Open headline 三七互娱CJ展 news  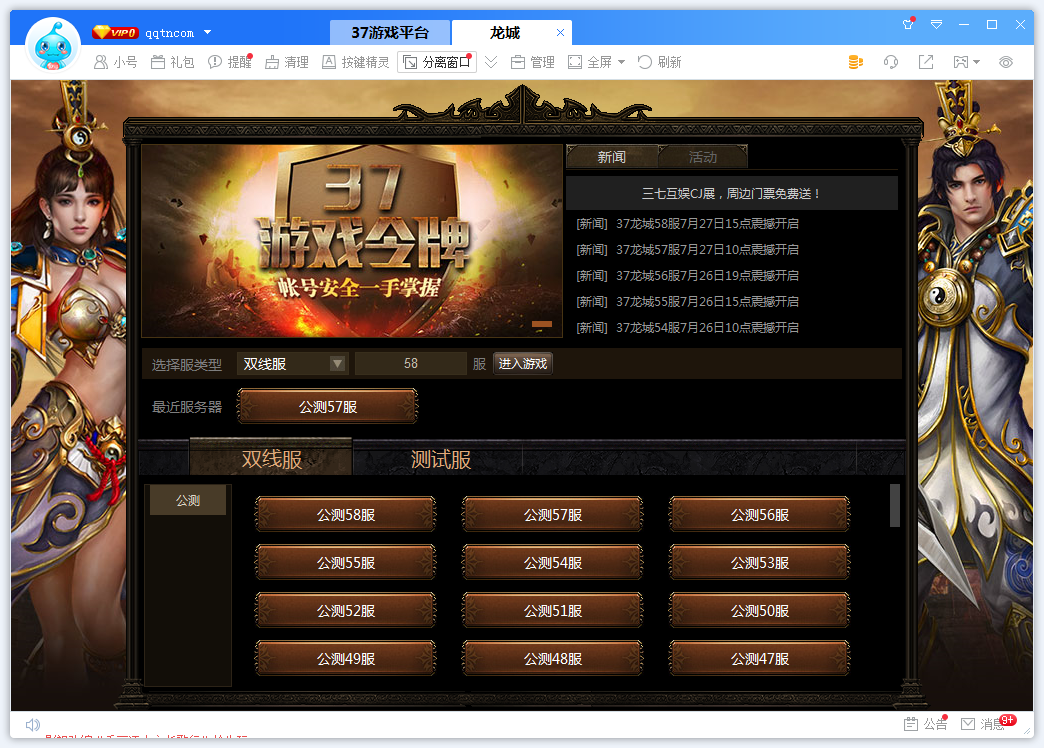(731, 193)
